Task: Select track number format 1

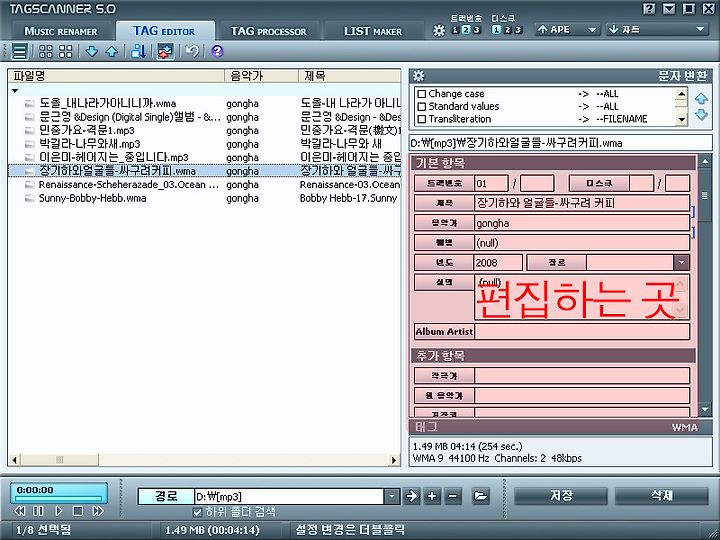Action: (455, 30)
